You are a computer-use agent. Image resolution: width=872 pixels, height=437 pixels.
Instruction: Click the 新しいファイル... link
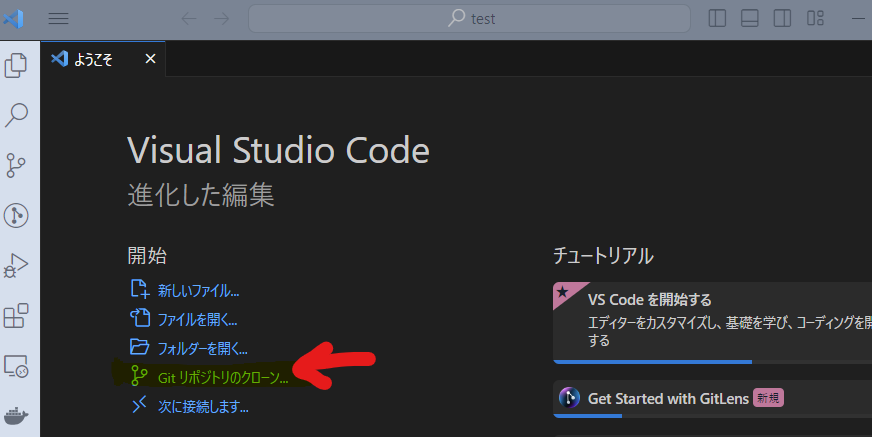tap(199, 291)
